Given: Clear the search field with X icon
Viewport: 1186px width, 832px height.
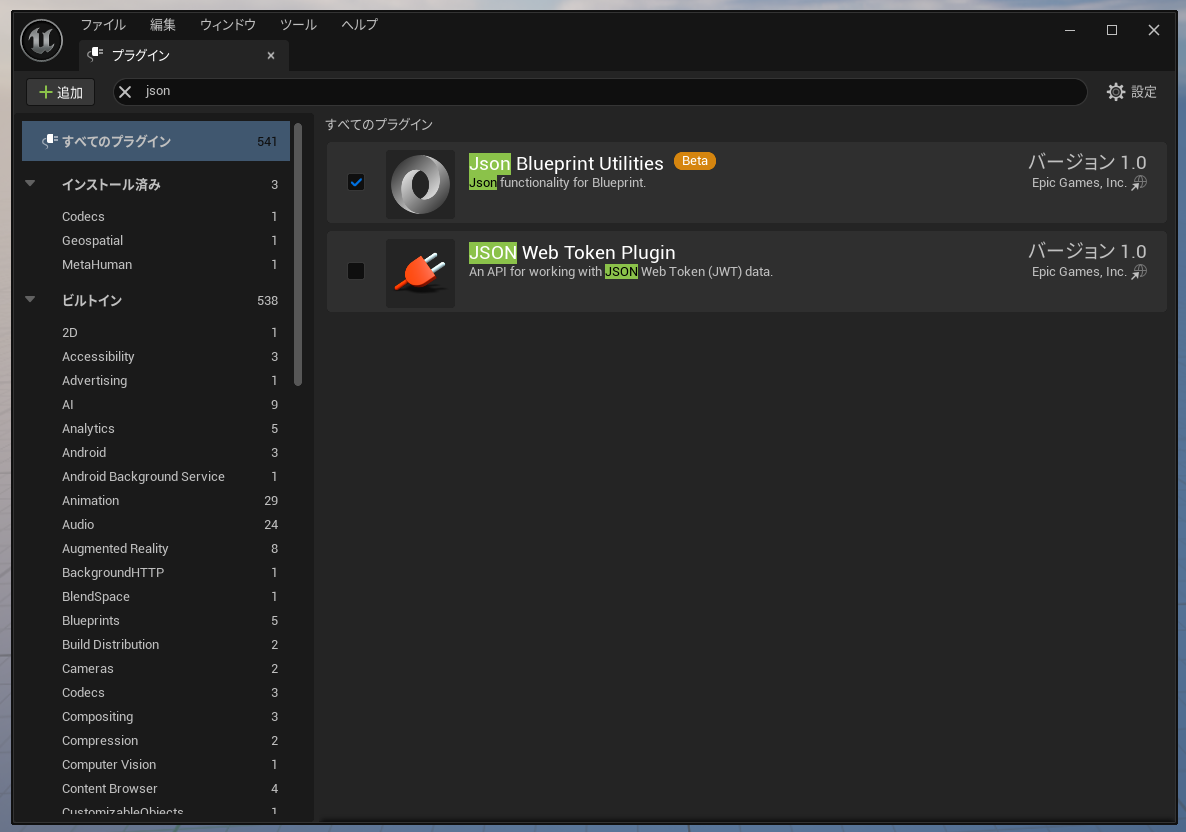Looking at the screenshot, I should [125, 92].
